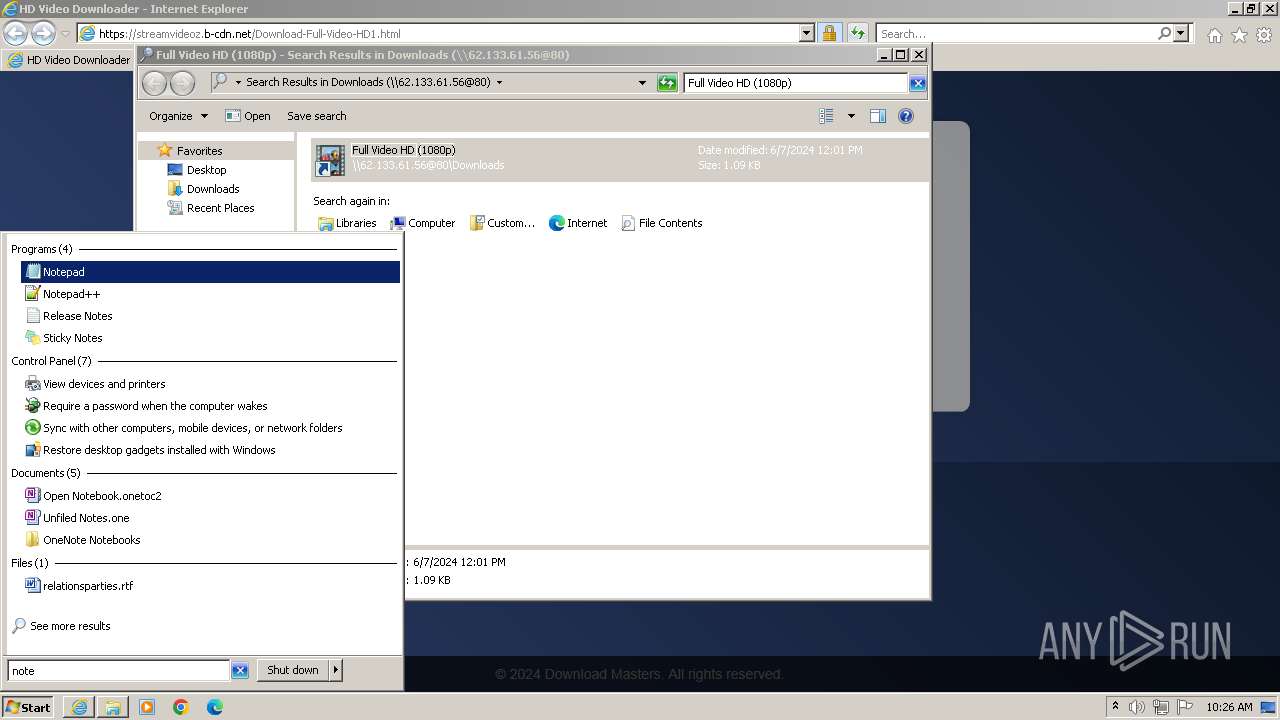The image size is (1280, 720).
Task: Show hidden system tray icons
Action: (1116, 707)
